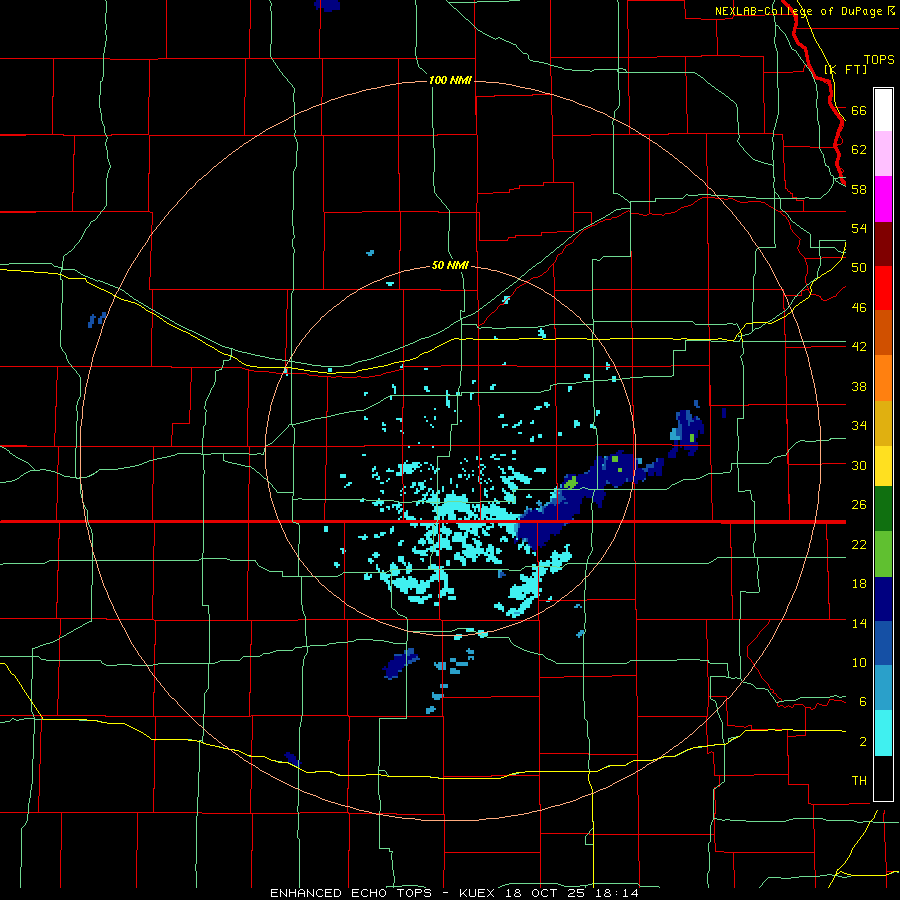Click the legend value 42
The height and width of the screenshot is (900, 900).
[x=859, y=347]
